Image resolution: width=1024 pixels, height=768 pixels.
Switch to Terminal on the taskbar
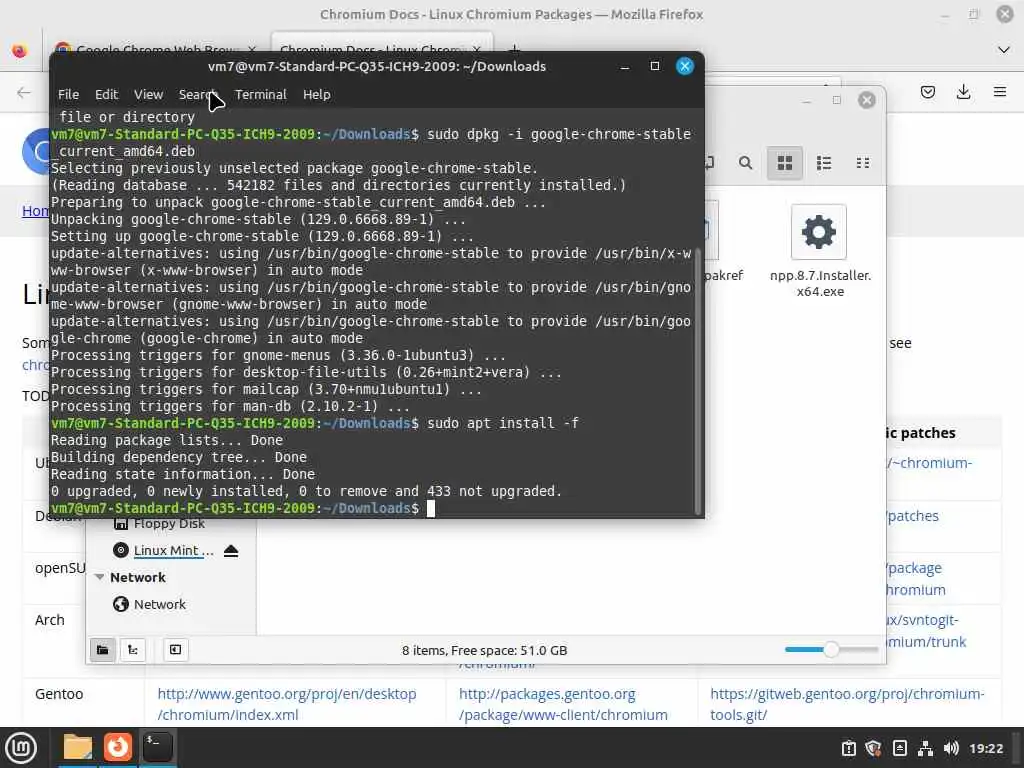pos(157,747)
